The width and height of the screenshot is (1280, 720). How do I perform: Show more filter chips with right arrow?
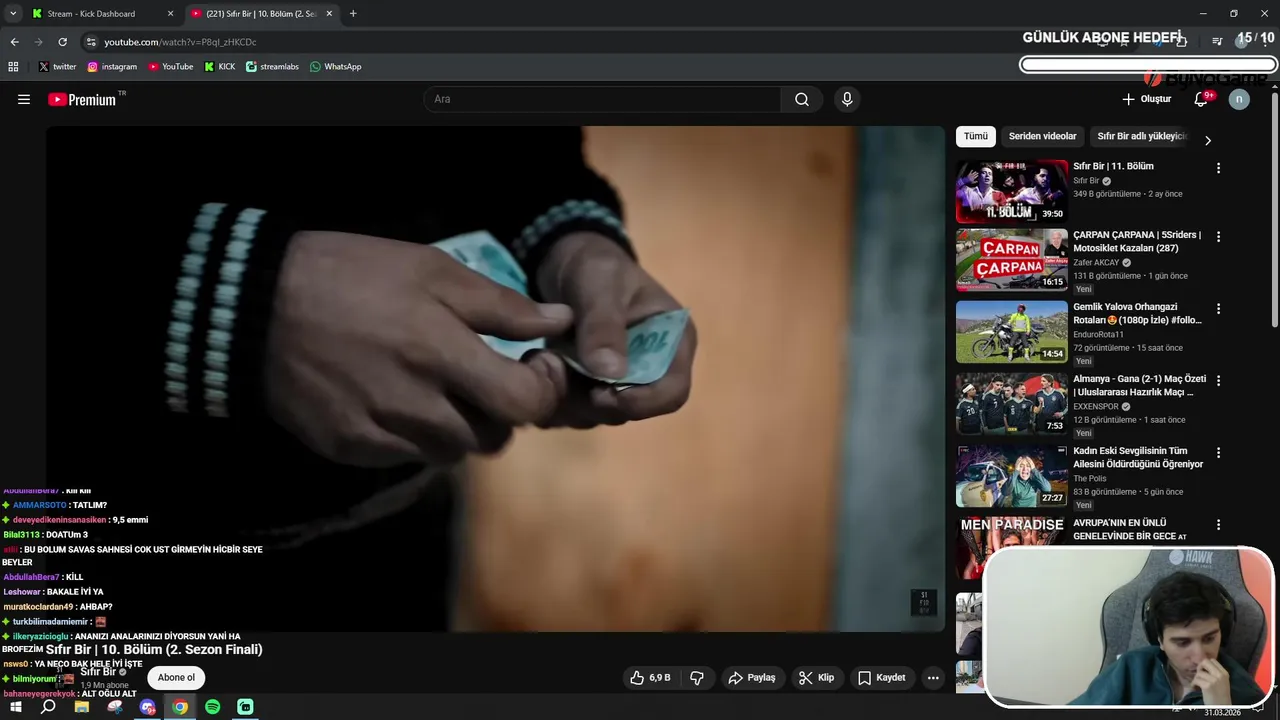1207,140
